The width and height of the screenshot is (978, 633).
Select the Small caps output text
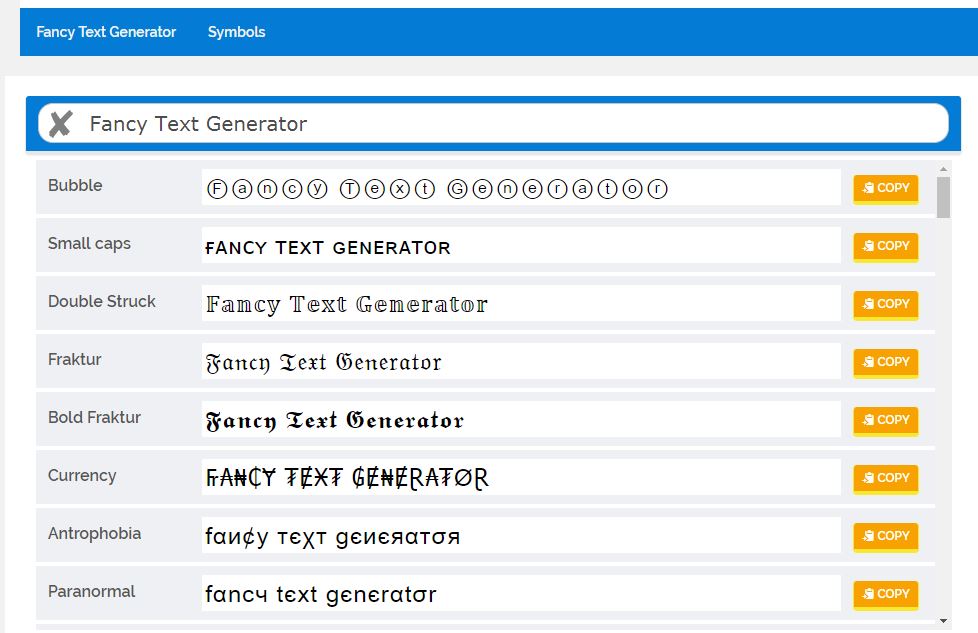(328, 248)
